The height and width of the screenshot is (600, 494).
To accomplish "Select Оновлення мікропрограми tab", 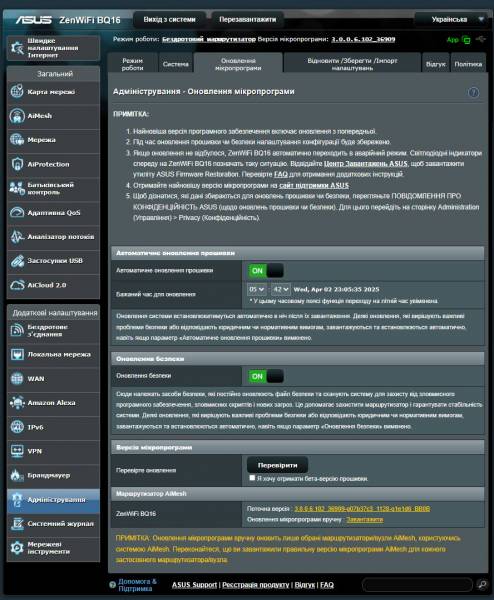I will click(x=238, y=64).
